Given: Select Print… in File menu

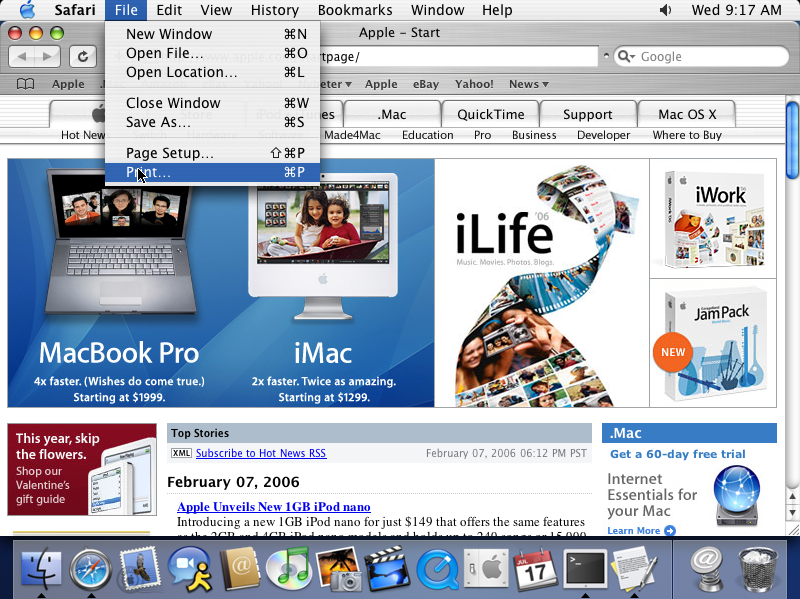Looking at the screenshot, I should (213, 172).
